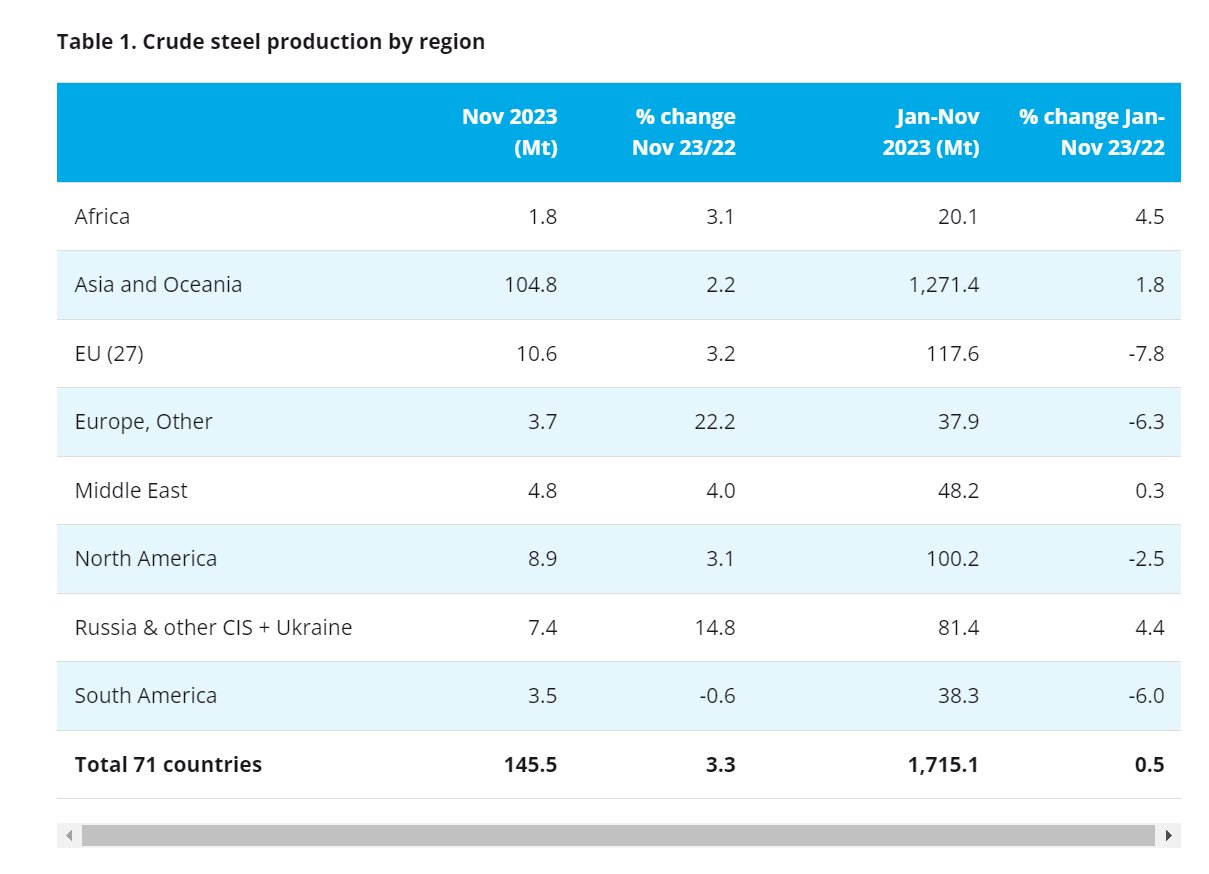This screenshot has height=874, width=1209.
Task: Click the horizontal scrollbar left arrow
Action: (x=69, y=835)
